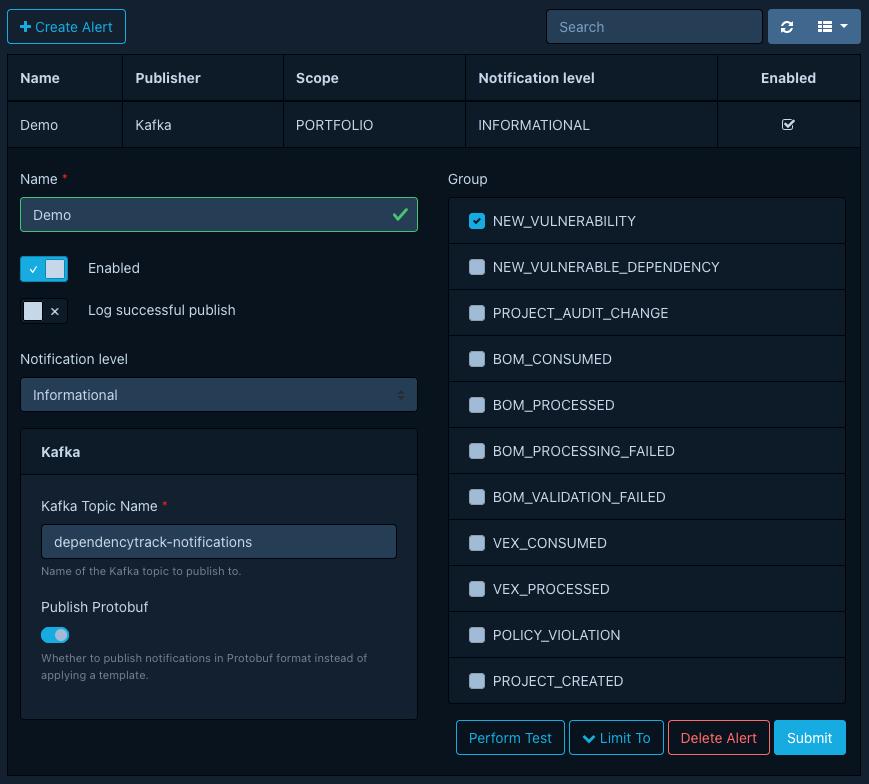Screen dimensions: 869x784
Task: Submit the alert configuration
Action: 810,737
